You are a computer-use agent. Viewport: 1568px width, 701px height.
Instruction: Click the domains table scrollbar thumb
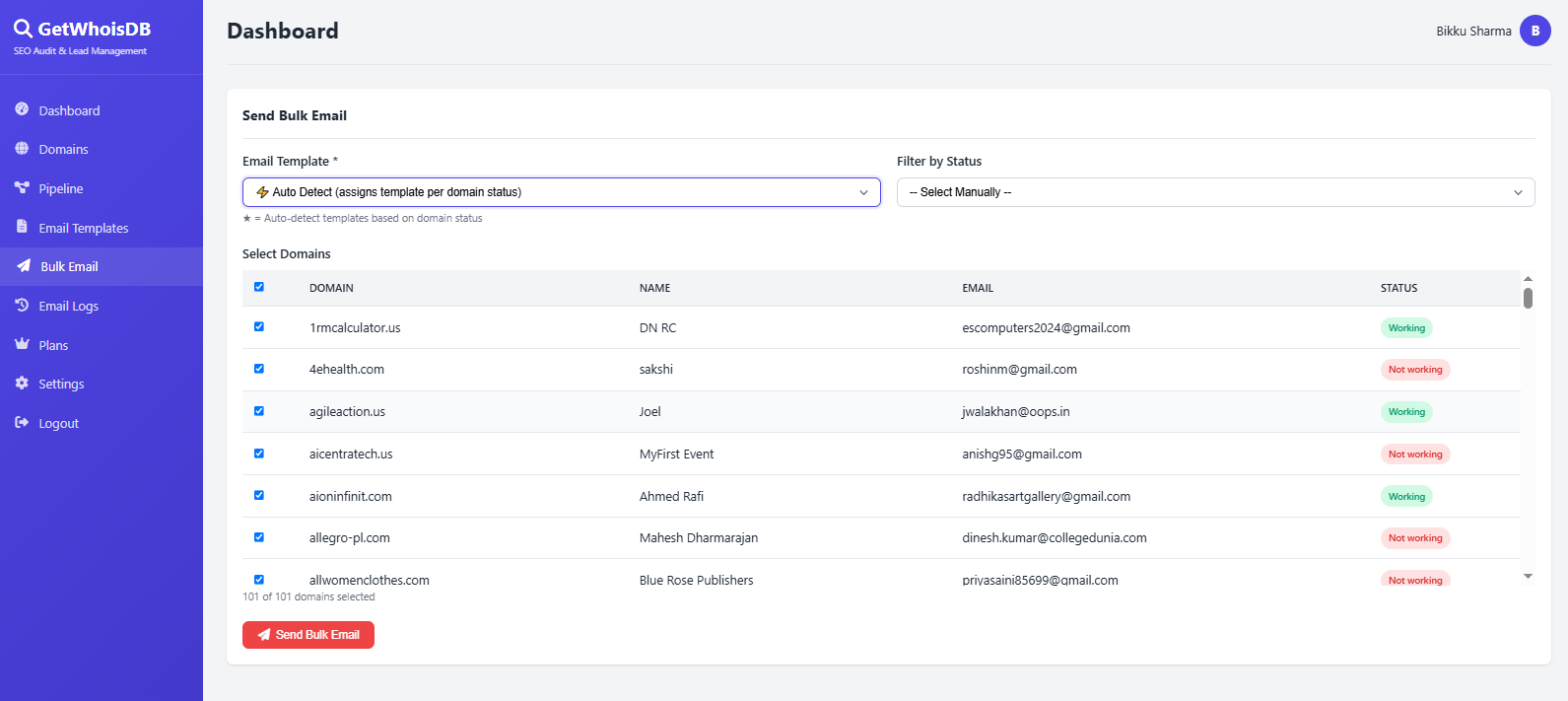point(1528,298)
